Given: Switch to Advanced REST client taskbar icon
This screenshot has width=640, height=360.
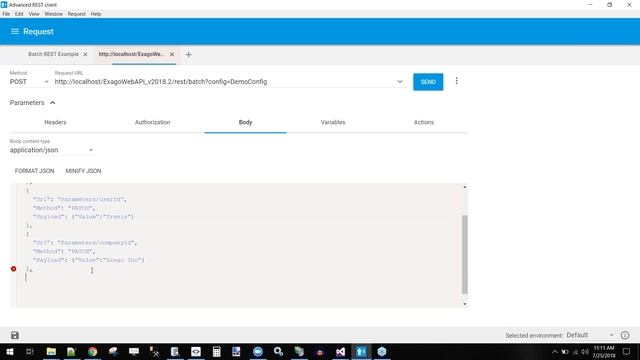Looking at the screenshot, I should [x=361, y=351].
